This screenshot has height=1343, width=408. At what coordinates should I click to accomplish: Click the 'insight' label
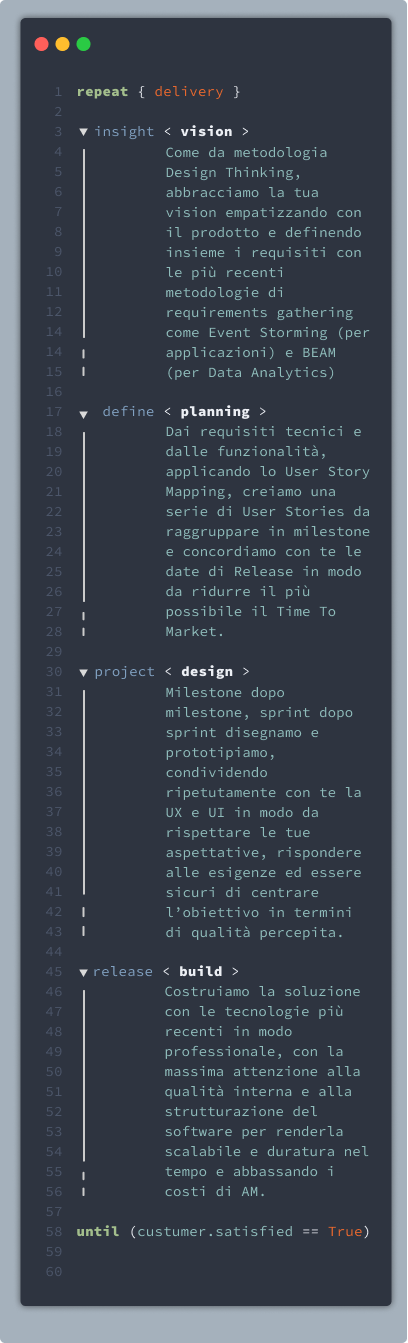coord(125,131)
